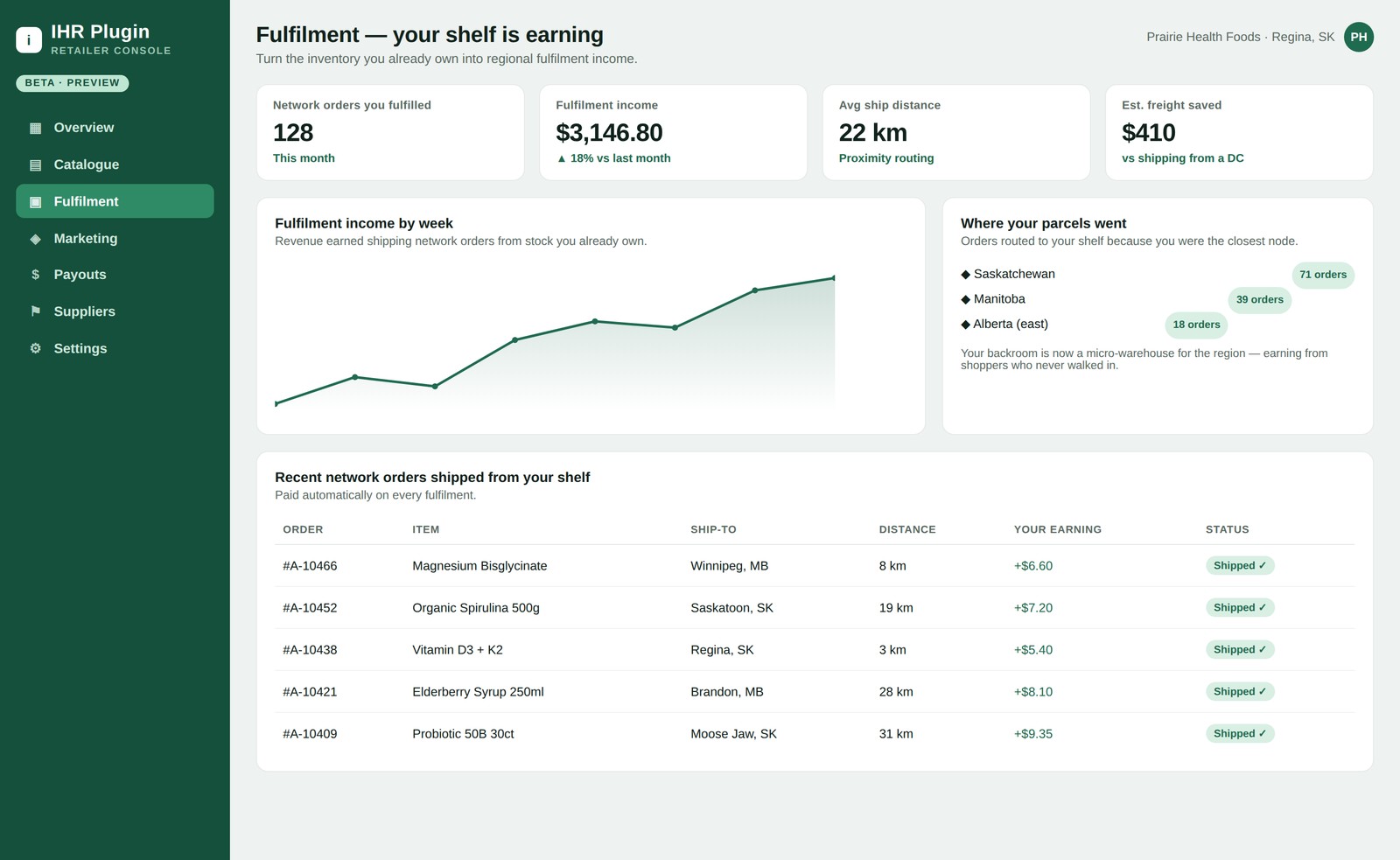
Task: Click the Prairie Health Foods · Regina, SK label
Action: coord(1241,37)
